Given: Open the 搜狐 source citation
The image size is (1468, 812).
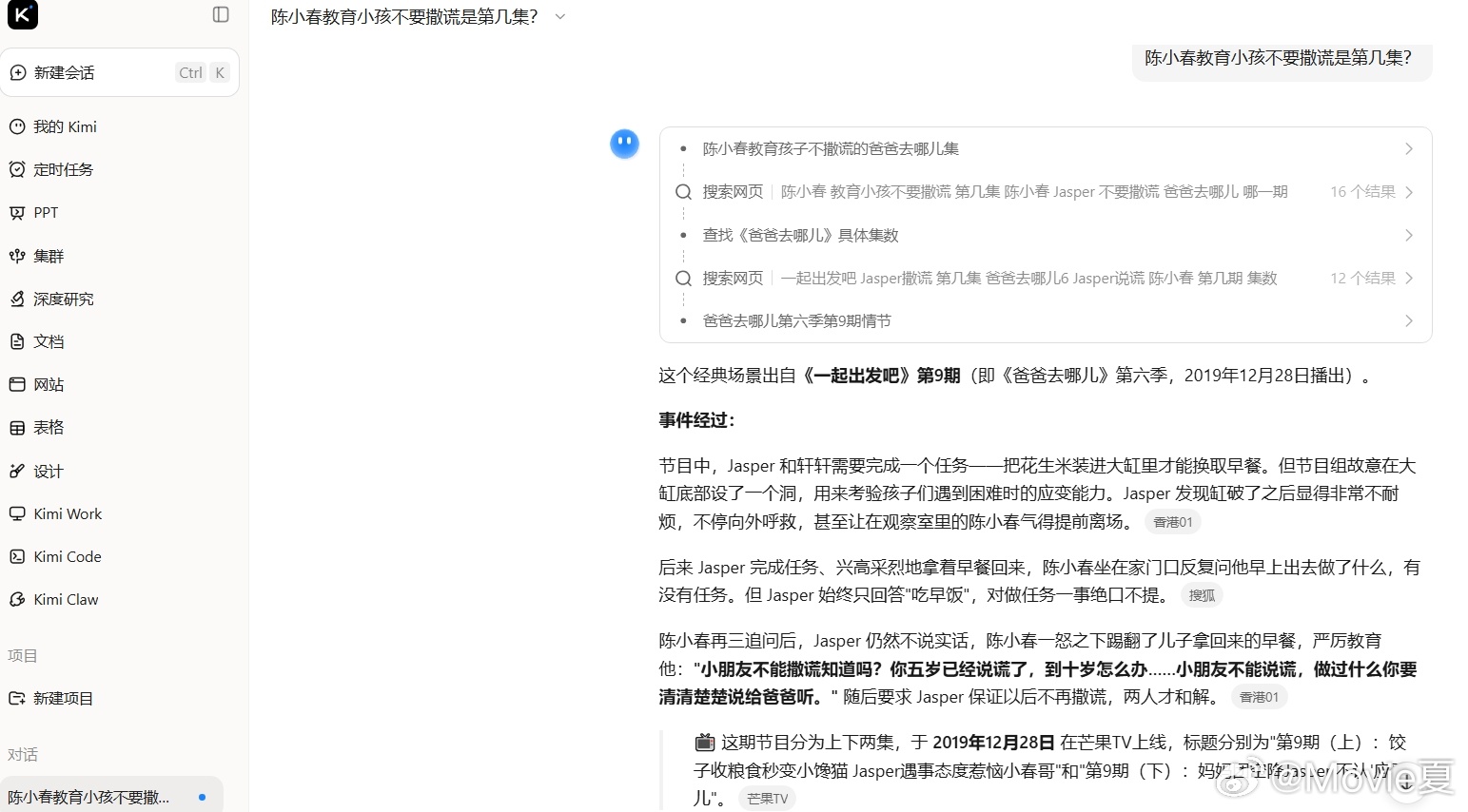Looking at the screenshot, I should click(x=1202, y=595).
